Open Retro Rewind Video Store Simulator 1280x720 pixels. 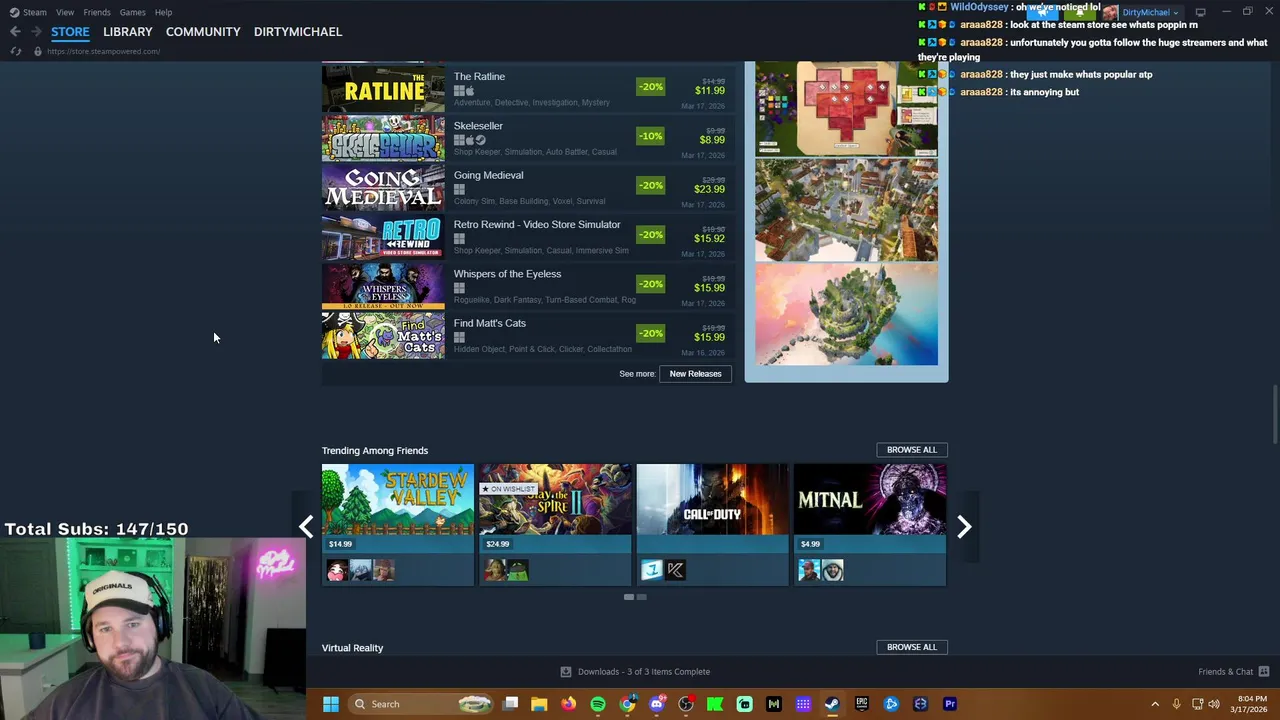(x=529, y=236)
